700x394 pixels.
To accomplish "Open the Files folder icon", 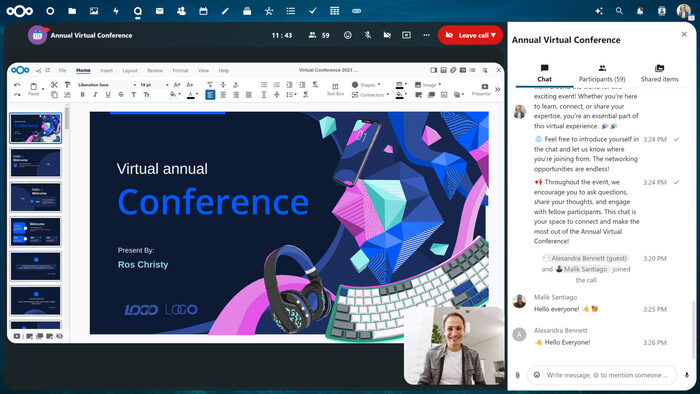I will click(72, 11).
